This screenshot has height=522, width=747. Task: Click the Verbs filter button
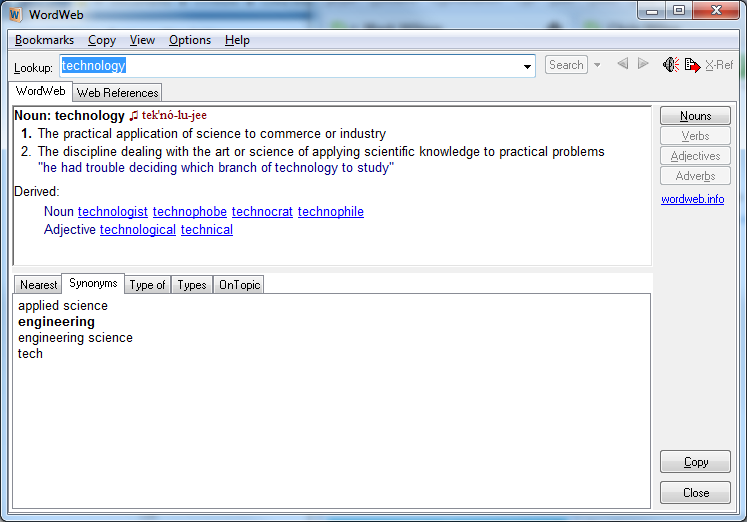[x=695, y=136]
